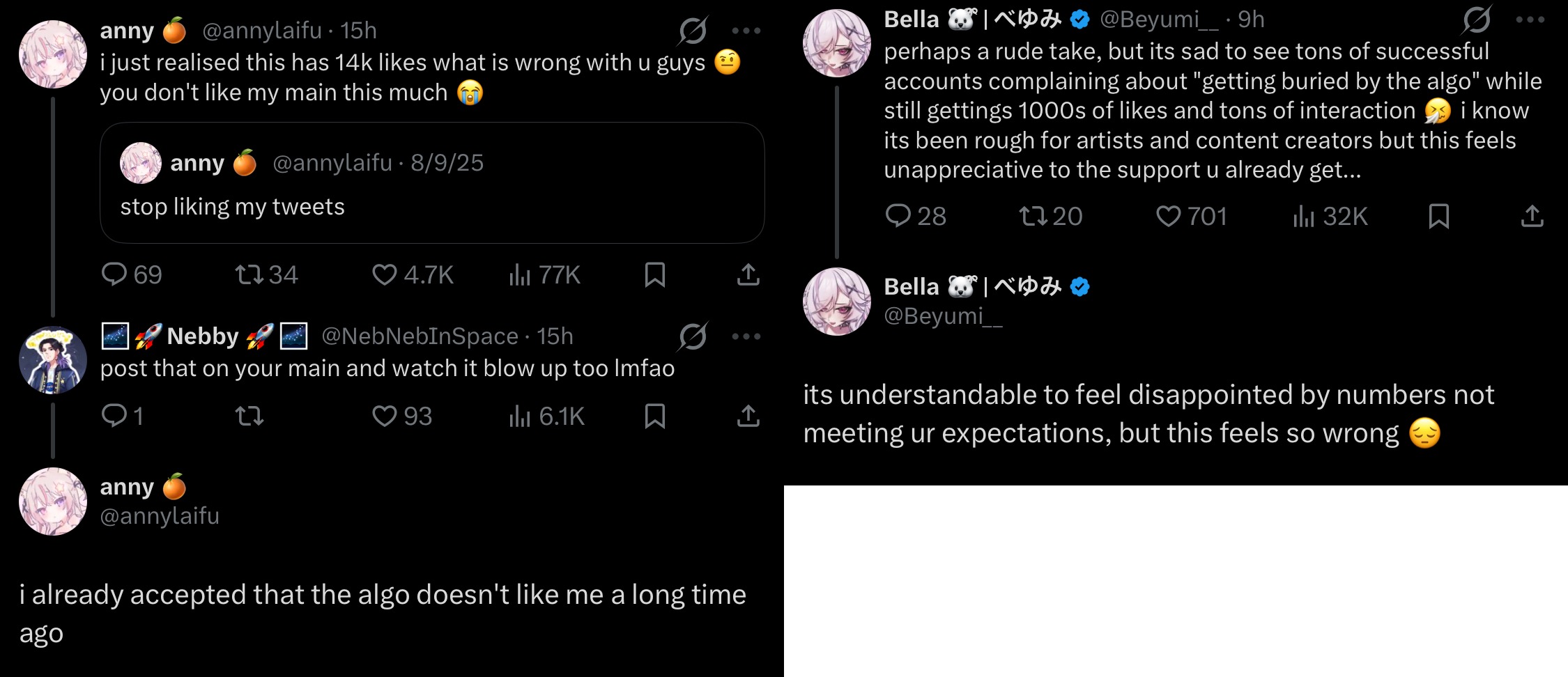Open @NebNebInSpace profile handle link

click(x=420, y=337)
